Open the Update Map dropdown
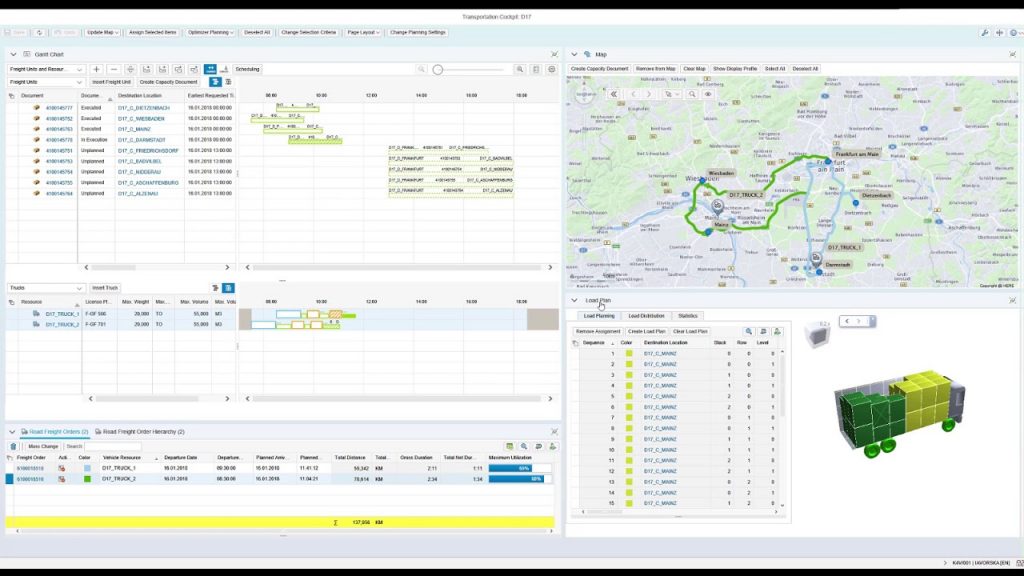This screenshot has width=1024, height=576. point(102,32)
